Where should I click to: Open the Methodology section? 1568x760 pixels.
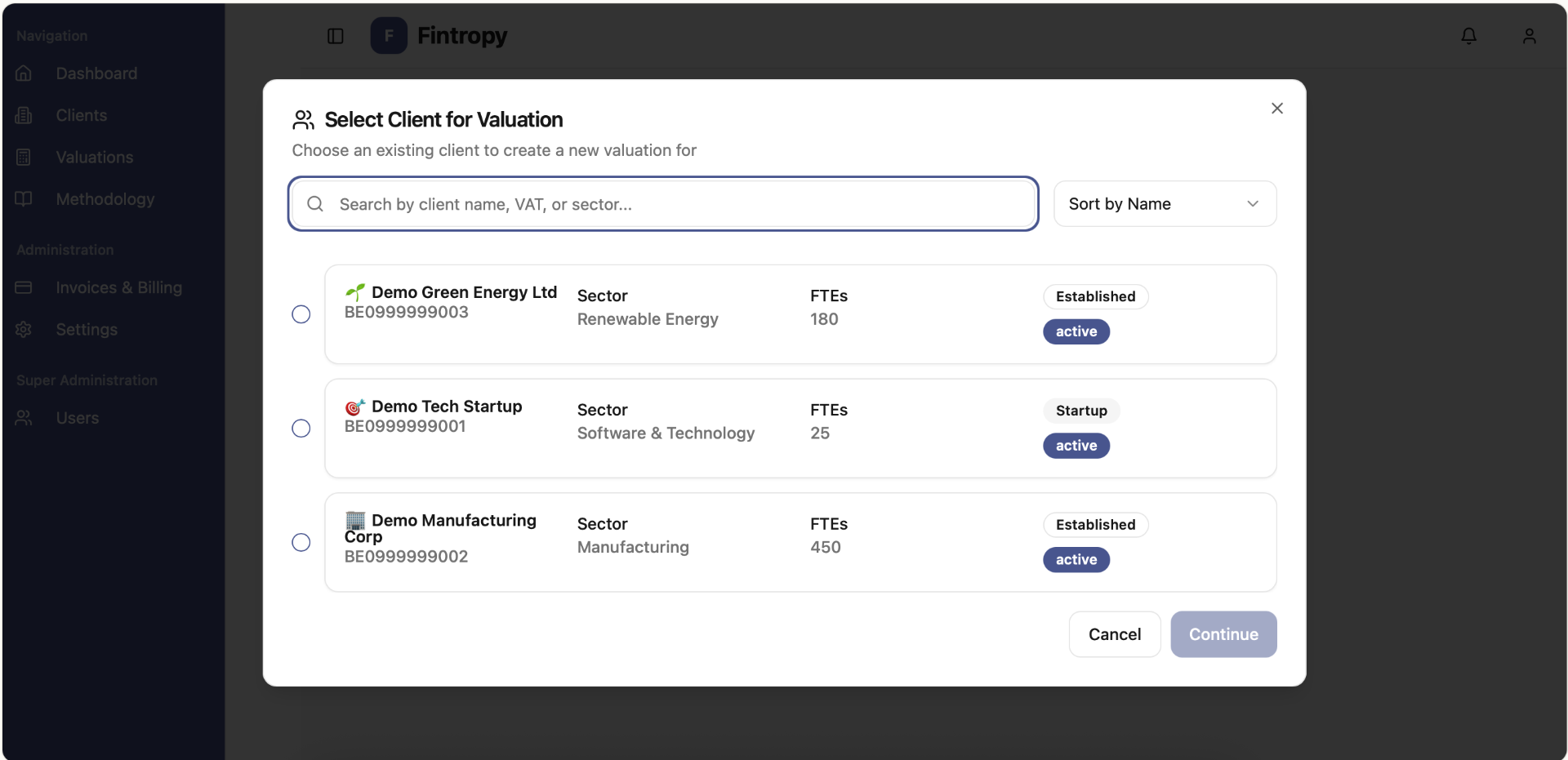tap(105, 199)
